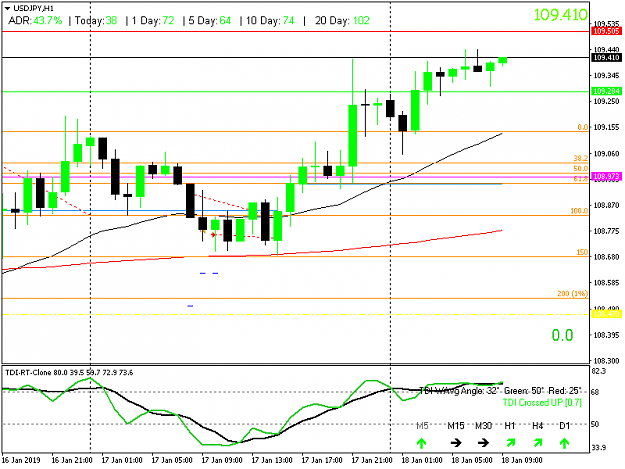This screenshot has height=469, width=625.
Task: Click the black 109.410 current price tag
Action: point(606,58)
